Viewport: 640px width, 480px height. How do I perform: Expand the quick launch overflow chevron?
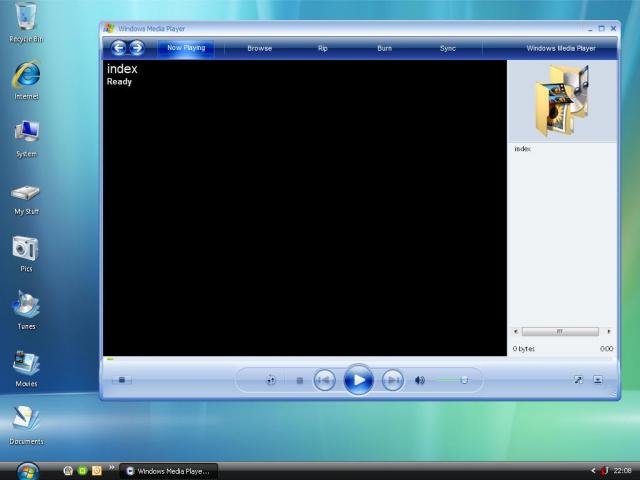click(x=111, y=467)
